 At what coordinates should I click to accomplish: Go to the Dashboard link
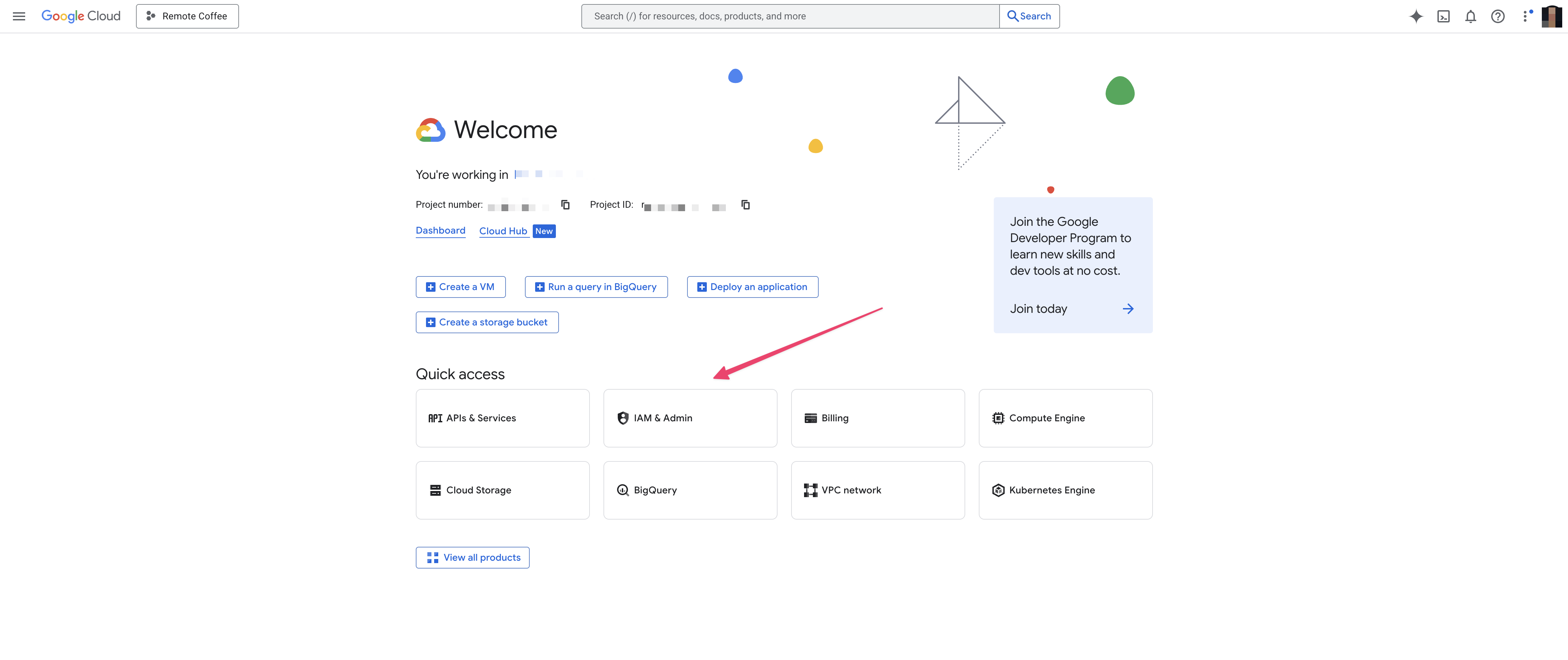point(440,231)
